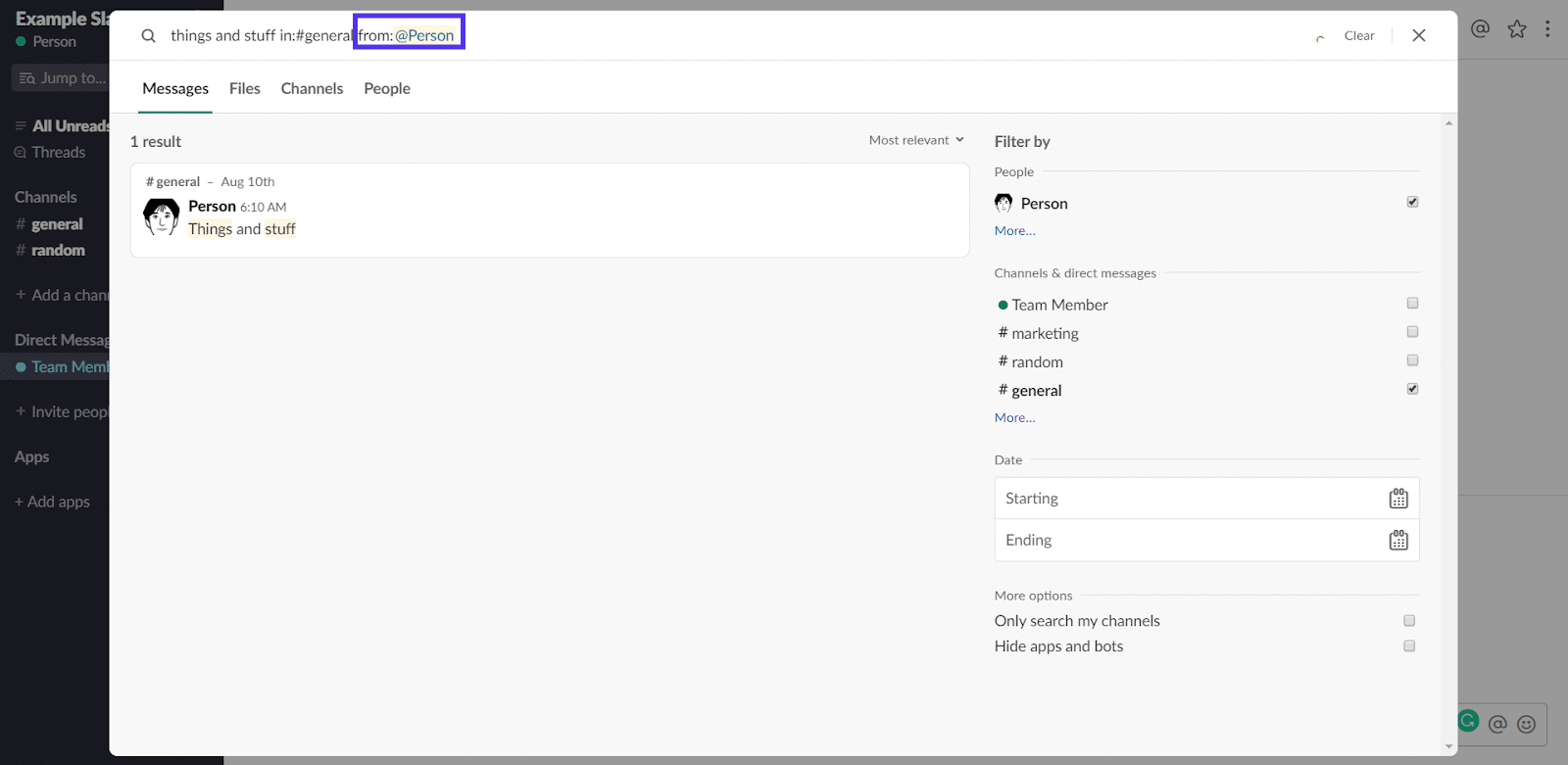Click the search magnifier icon

pyautogui.click(x=149, y=36)
